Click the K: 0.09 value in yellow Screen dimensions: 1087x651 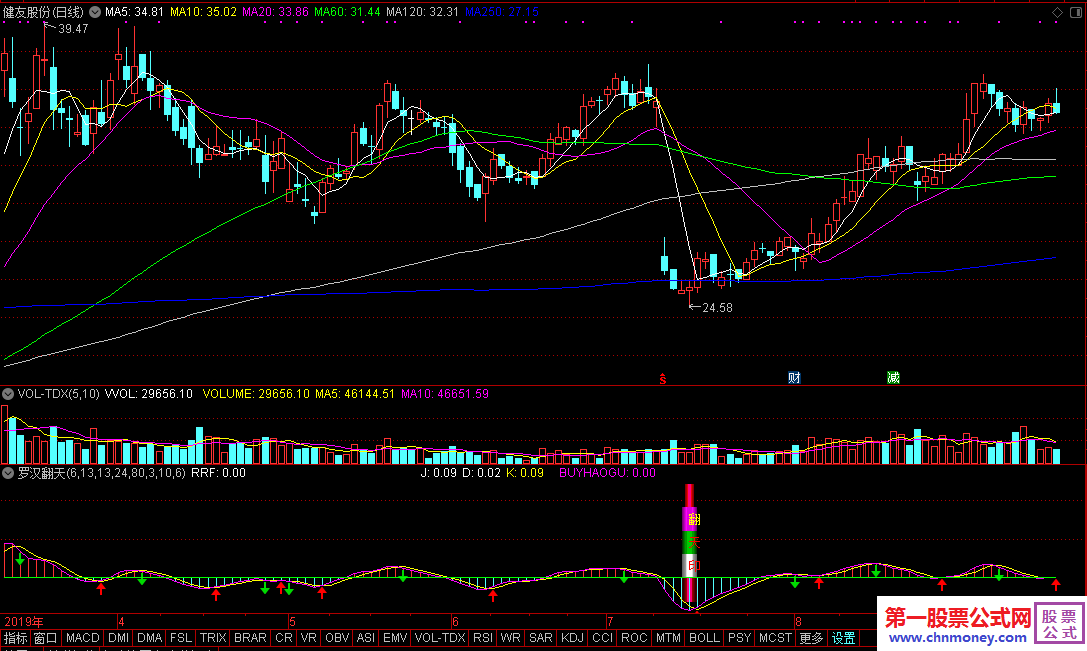(x=525, y=473)
